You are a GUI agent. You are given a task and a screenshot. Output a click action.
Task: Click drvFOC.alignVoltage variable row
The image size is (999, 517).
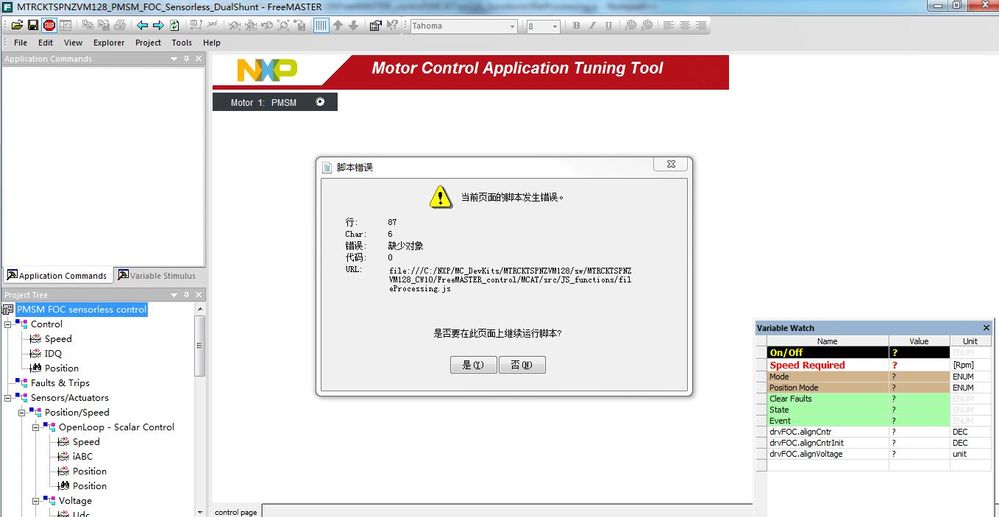pos(871,454)
